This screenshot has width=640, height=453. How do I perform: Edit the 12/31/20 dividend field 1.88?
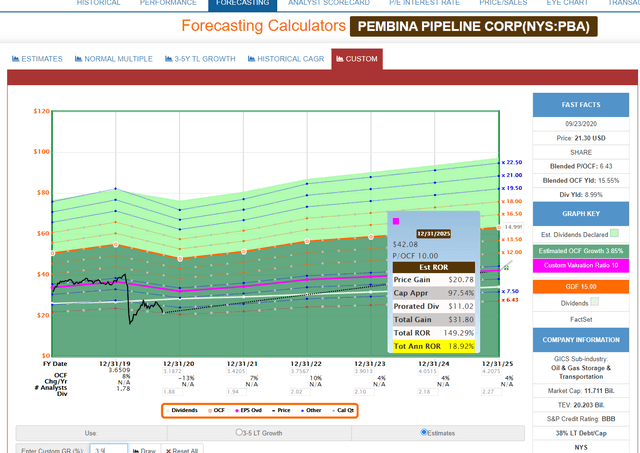[172, 392]
